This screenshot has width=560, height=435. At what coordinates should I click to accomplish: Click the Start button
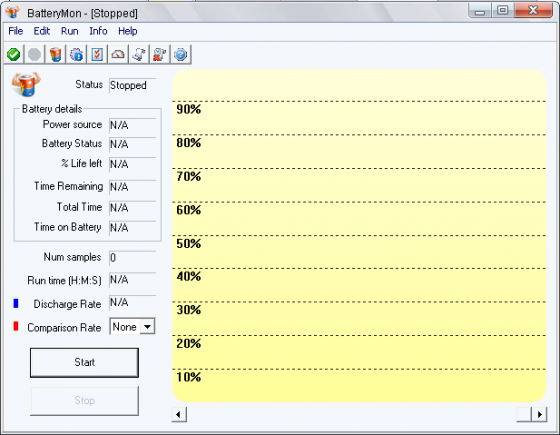[x=84, y=362]
